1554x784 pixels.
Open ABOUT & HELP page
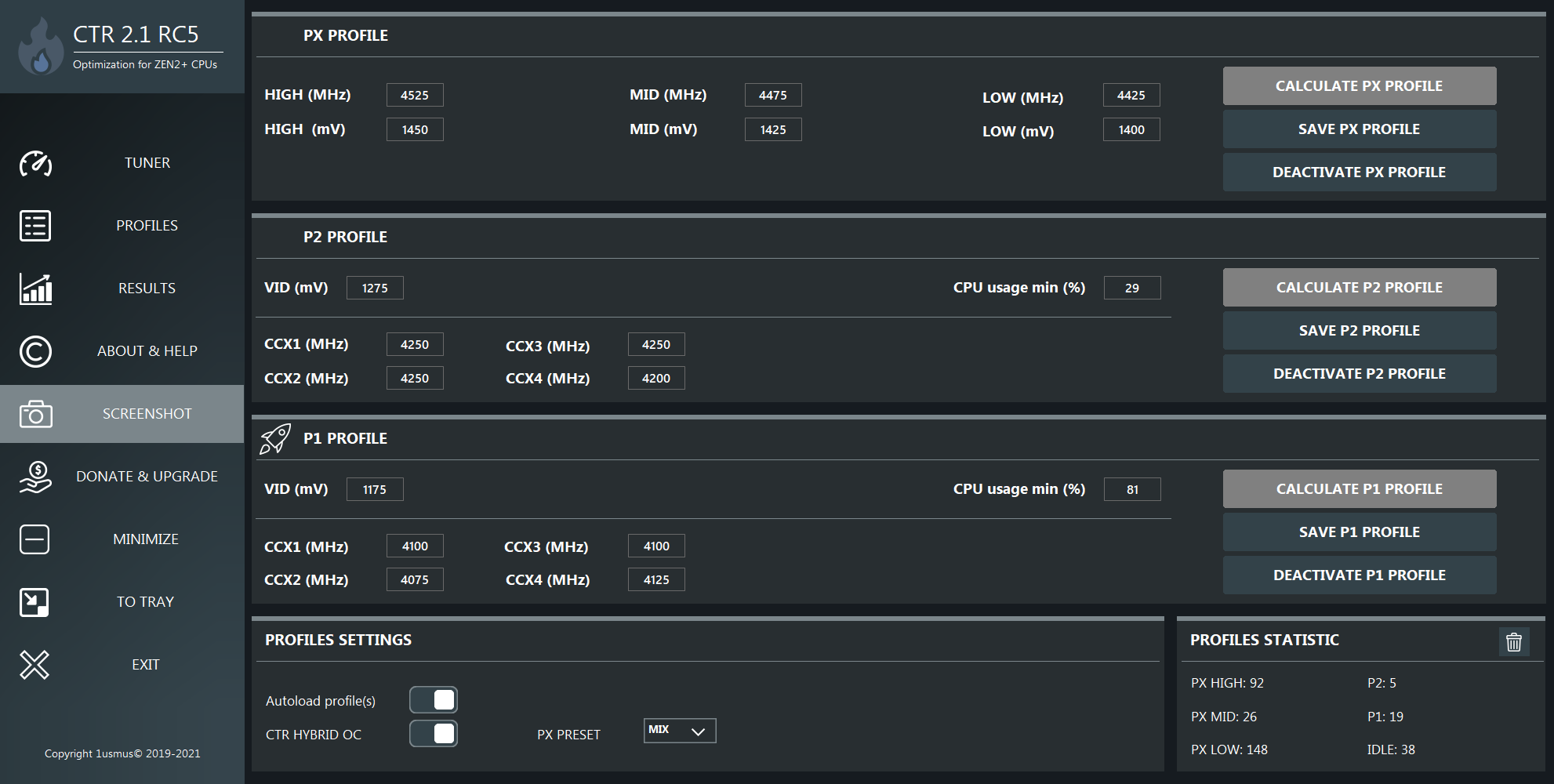pos(147,351)
